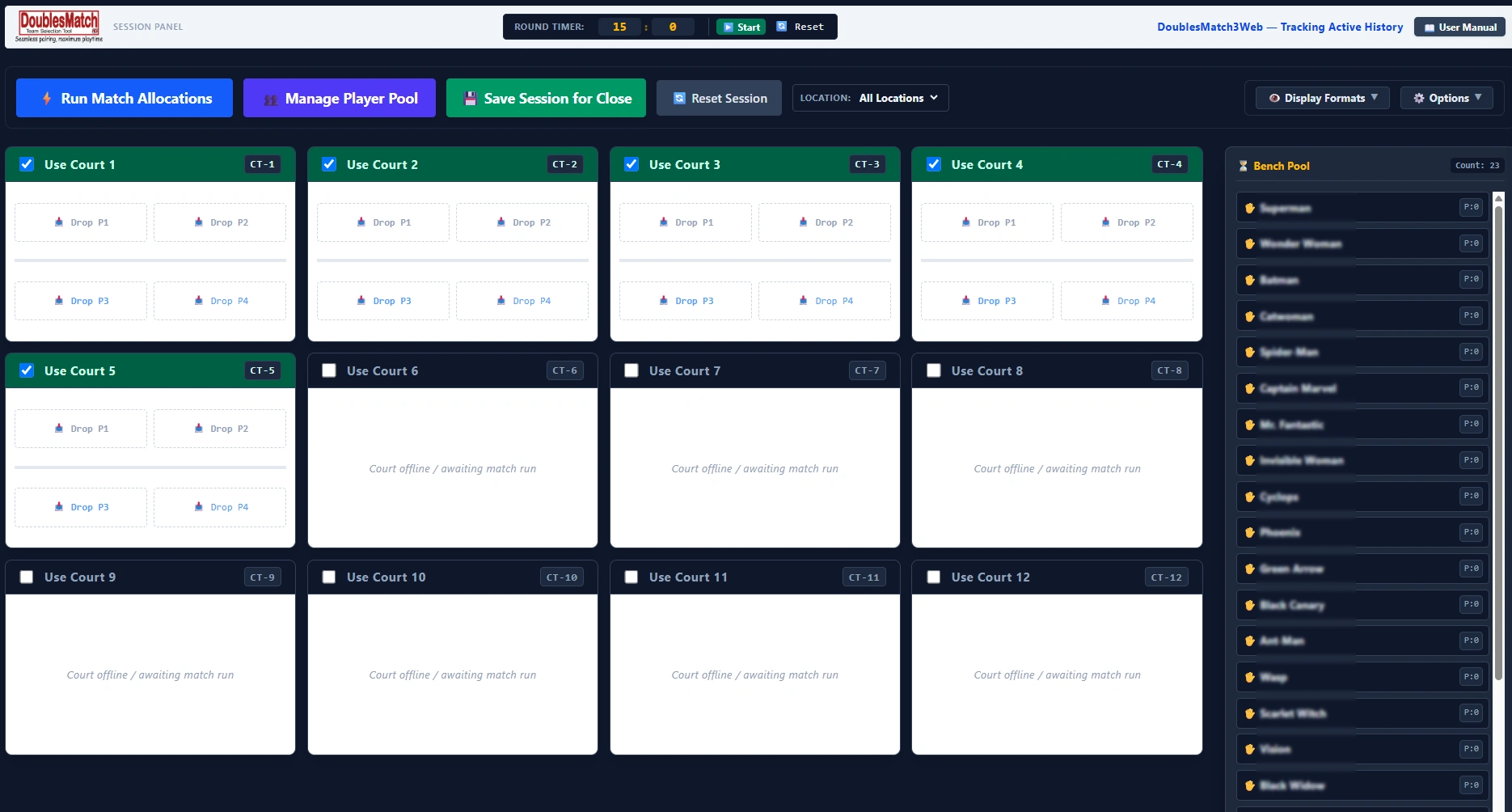Screen dimensions: 1512x812
Task: Enable the Use Court 6 checkbox
Action: 329,370
